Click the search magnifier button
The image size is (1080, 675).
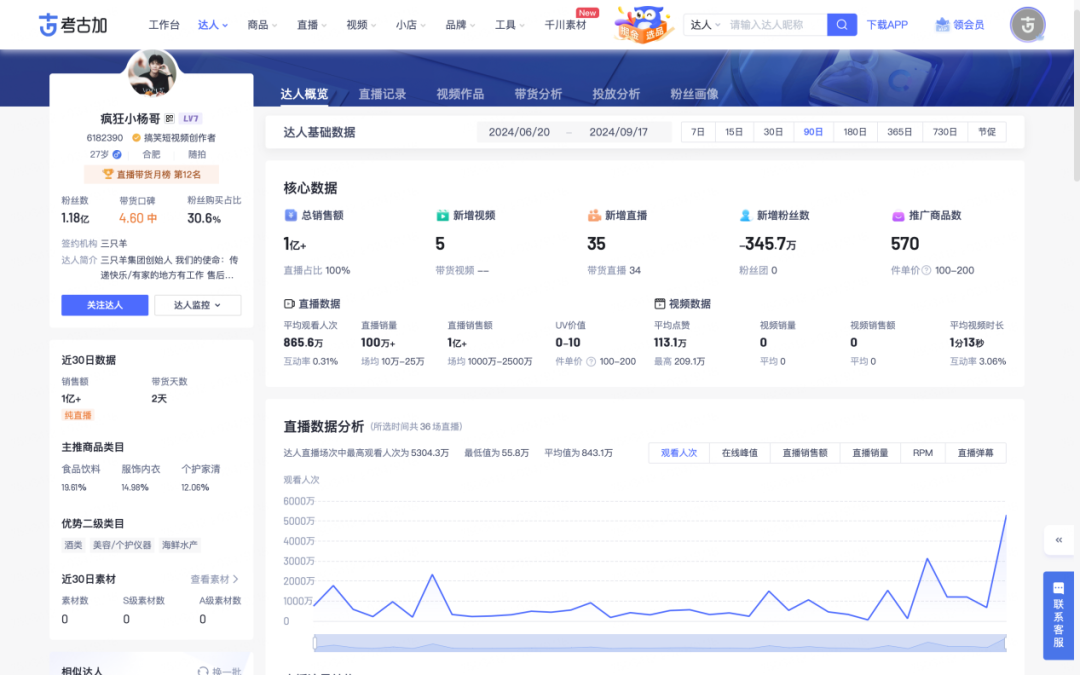coord(842,24)
